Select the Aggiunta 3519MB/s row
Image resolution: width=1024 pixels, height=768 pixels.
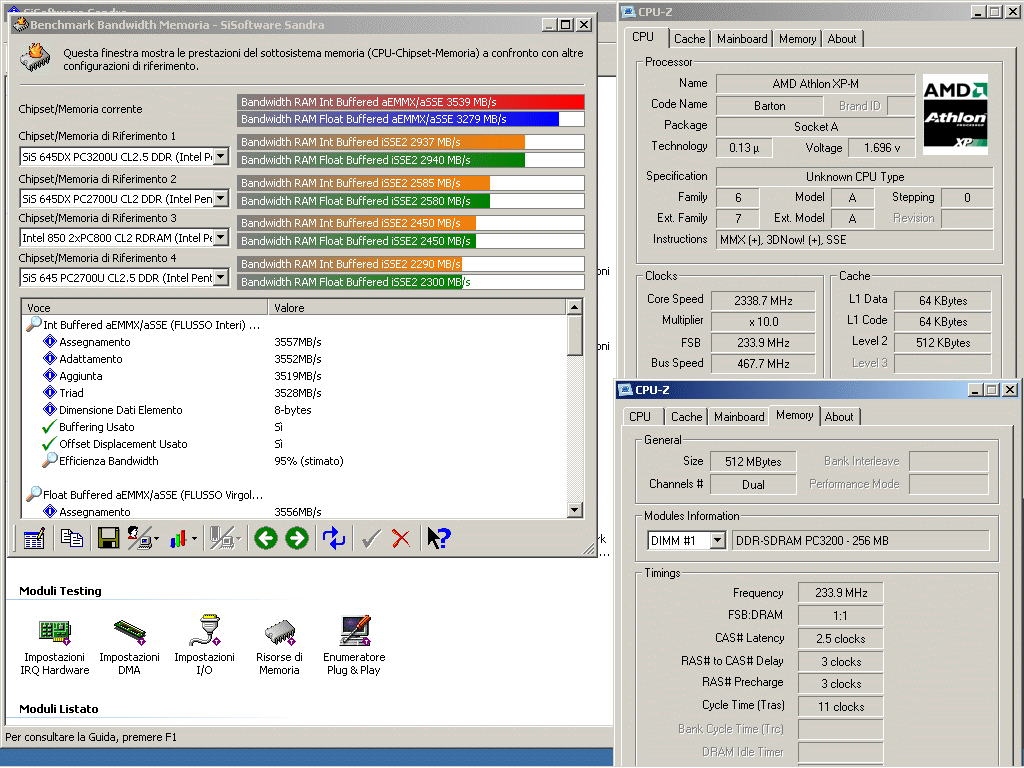point(294,376)
